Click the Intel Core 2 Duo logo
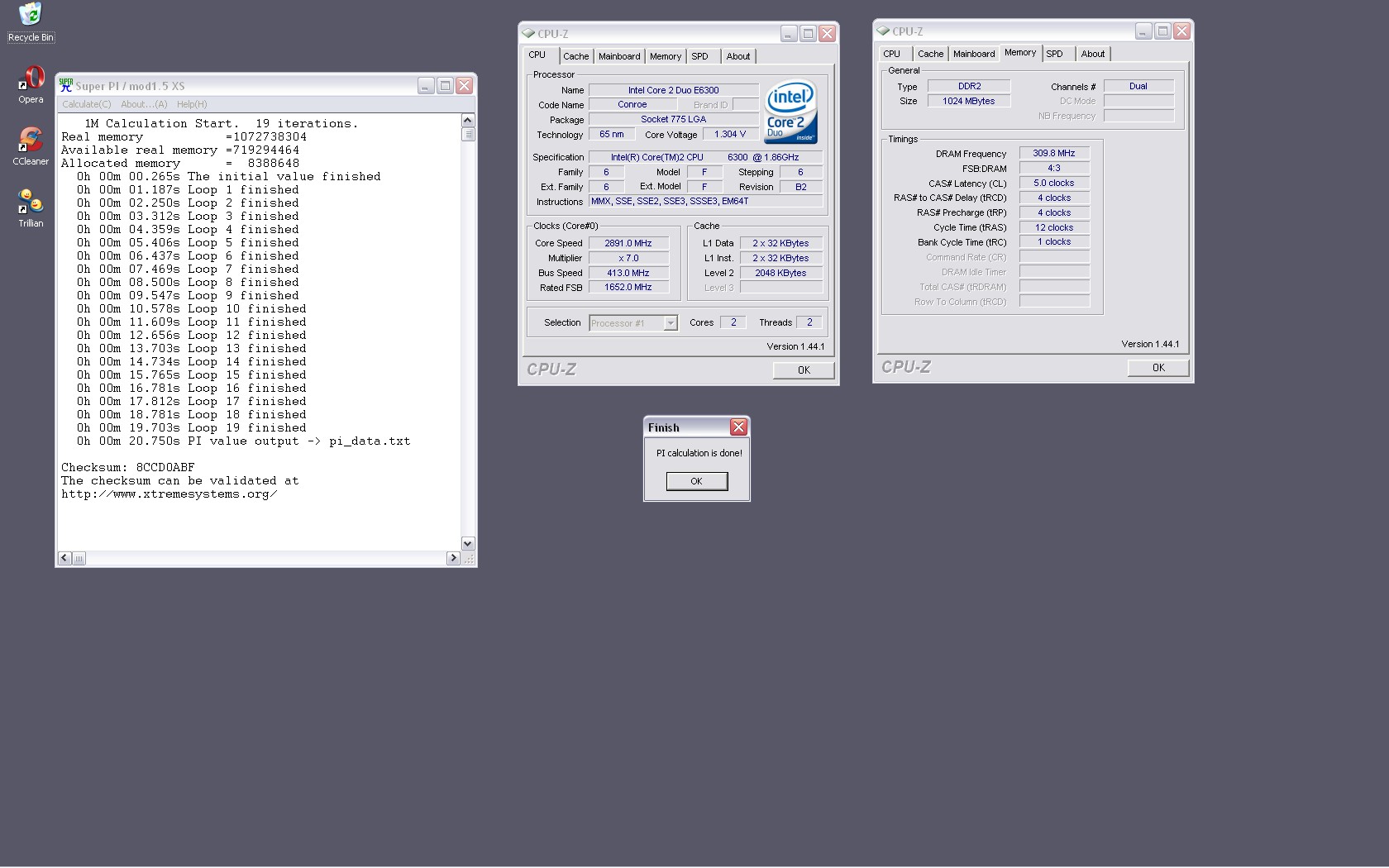 click(791, 112)
